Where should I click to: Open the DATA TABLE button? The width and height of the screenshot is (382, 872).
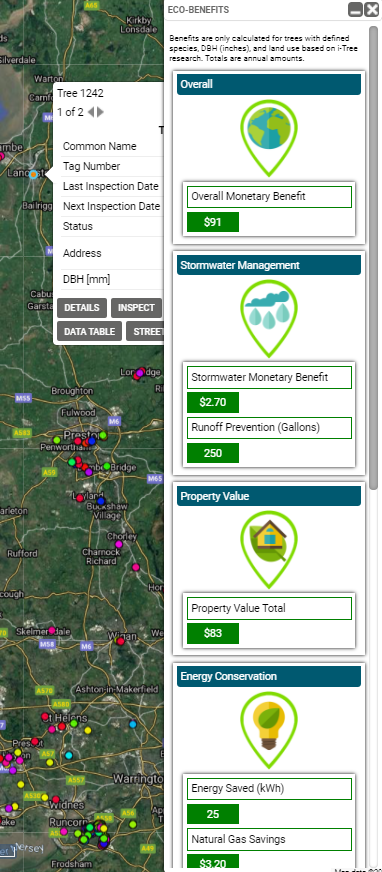point(89,331)
